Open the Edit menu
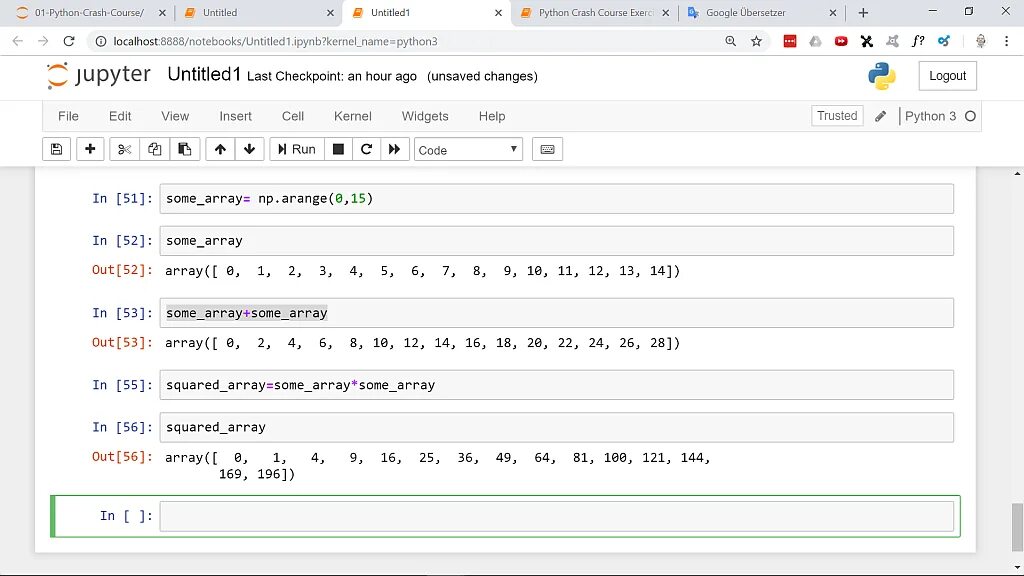The height and width of the screenshot is (576, 1024). [120, 116]
